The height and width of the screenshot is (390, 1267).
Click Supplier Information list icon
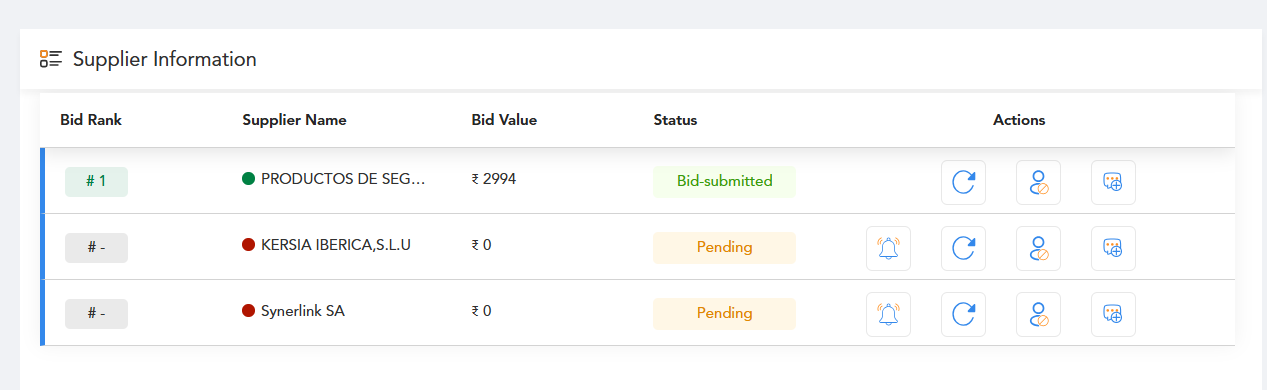click(x=51, y=59)
